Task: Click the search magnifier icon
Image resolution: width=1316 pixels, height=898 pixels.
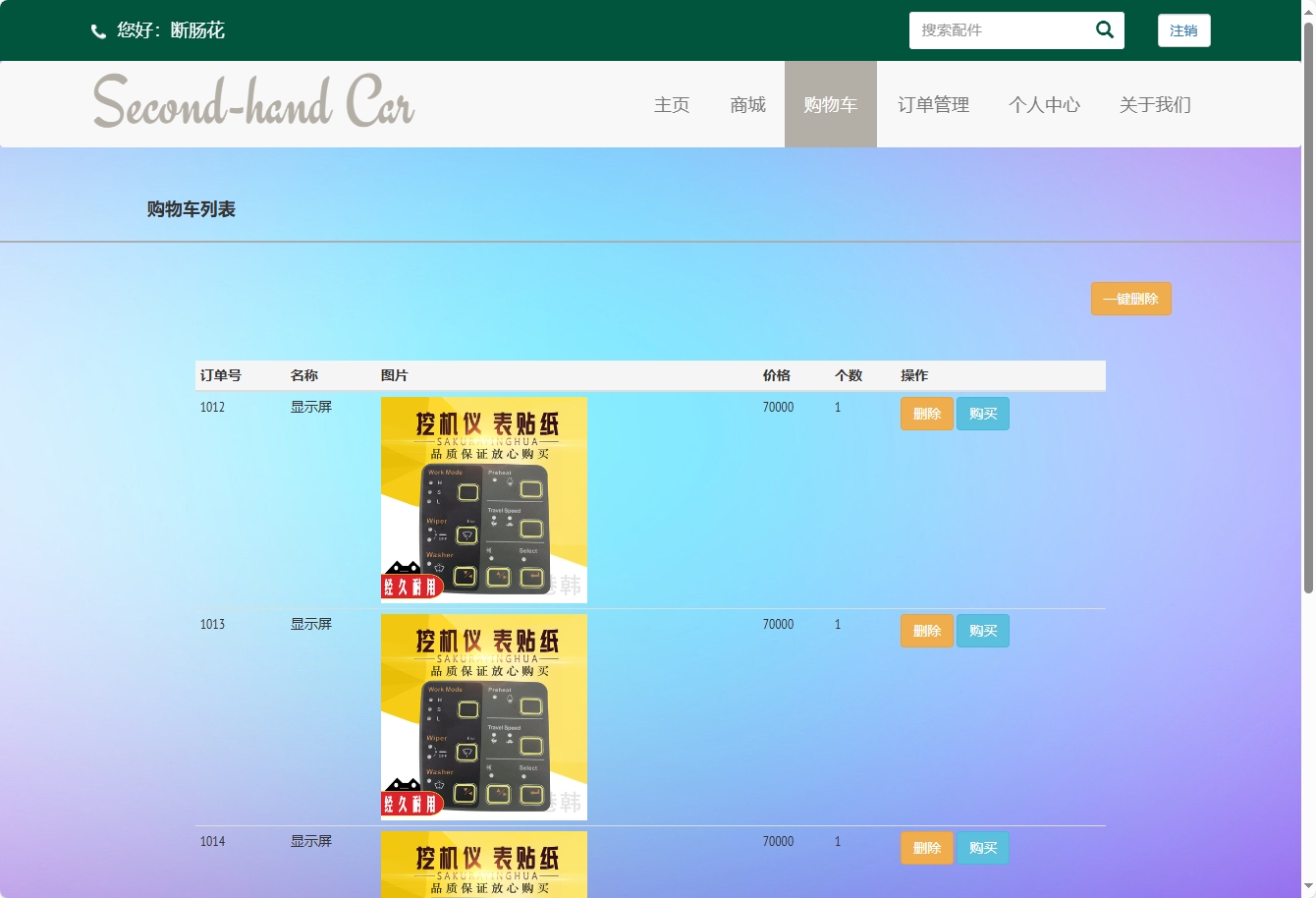Action: click(x=1103, y=29)
